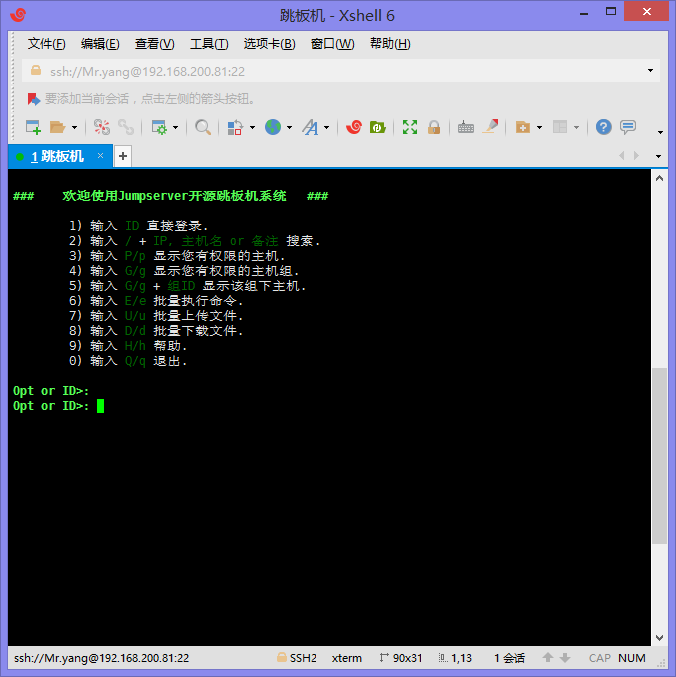
Task: Open the address bar history dropdown
Action: pos(650,71)
